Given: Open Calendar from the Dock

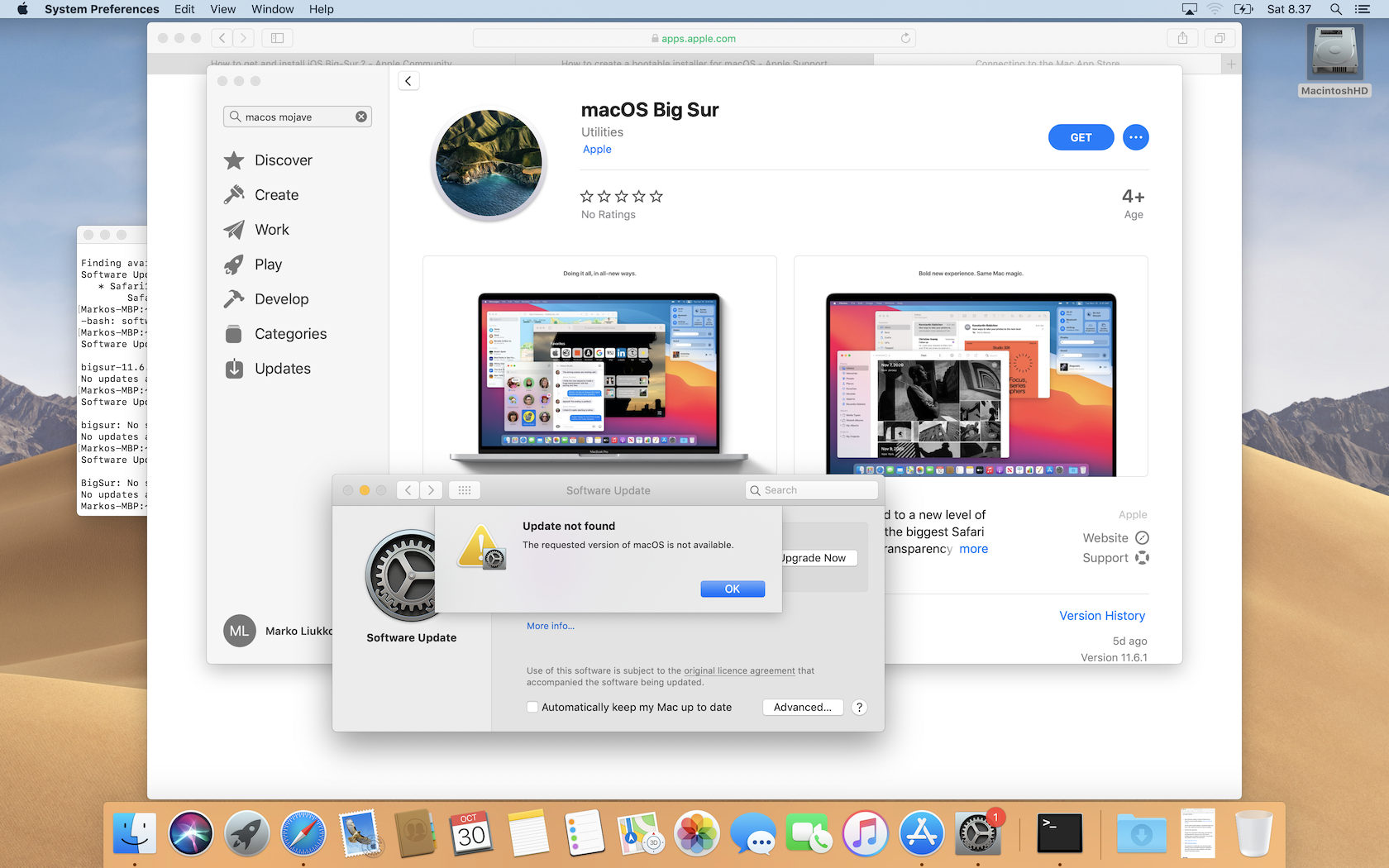Looking at the screenshot, I should tap(472, 832).
